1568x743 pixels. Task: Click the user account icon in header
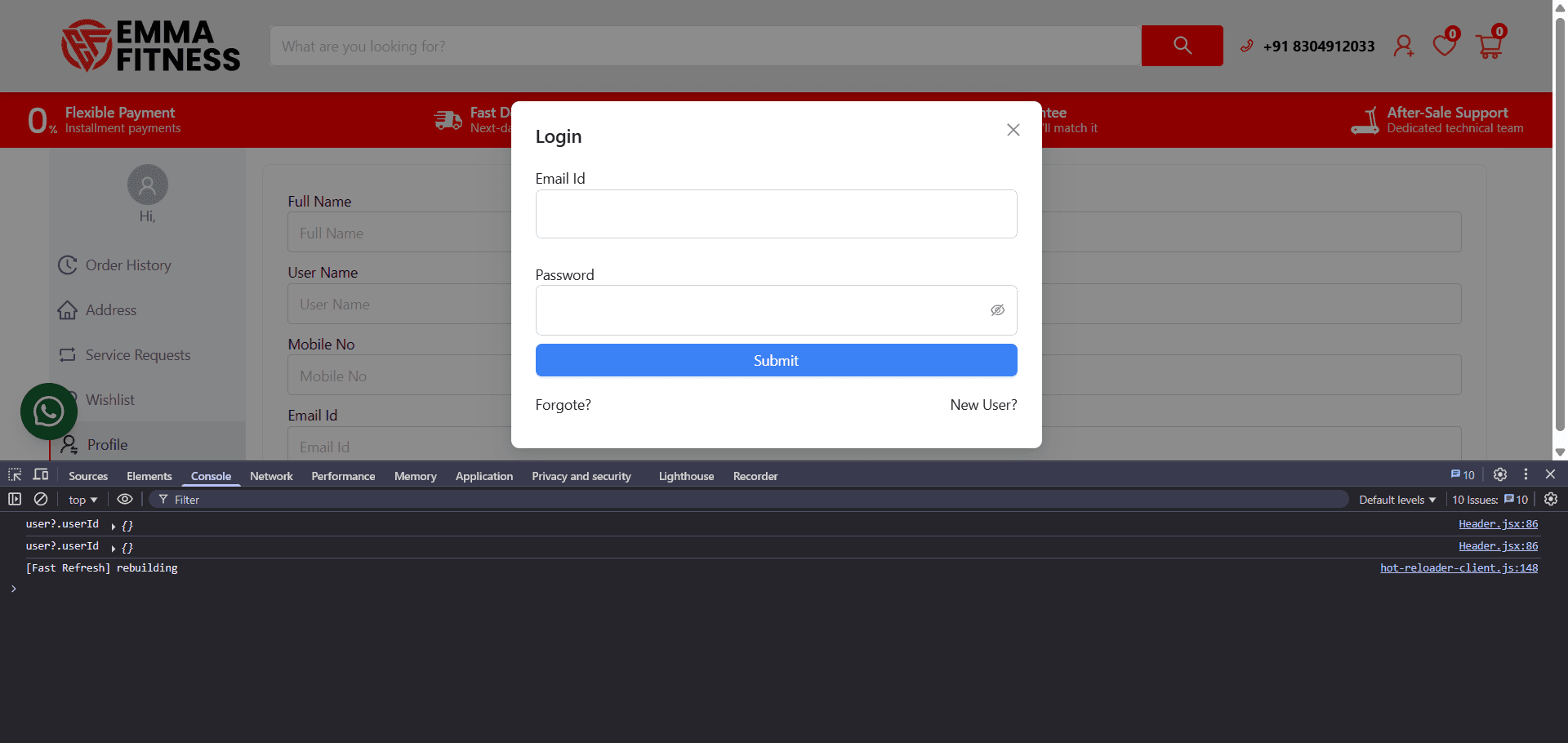tap(1403, 46)
